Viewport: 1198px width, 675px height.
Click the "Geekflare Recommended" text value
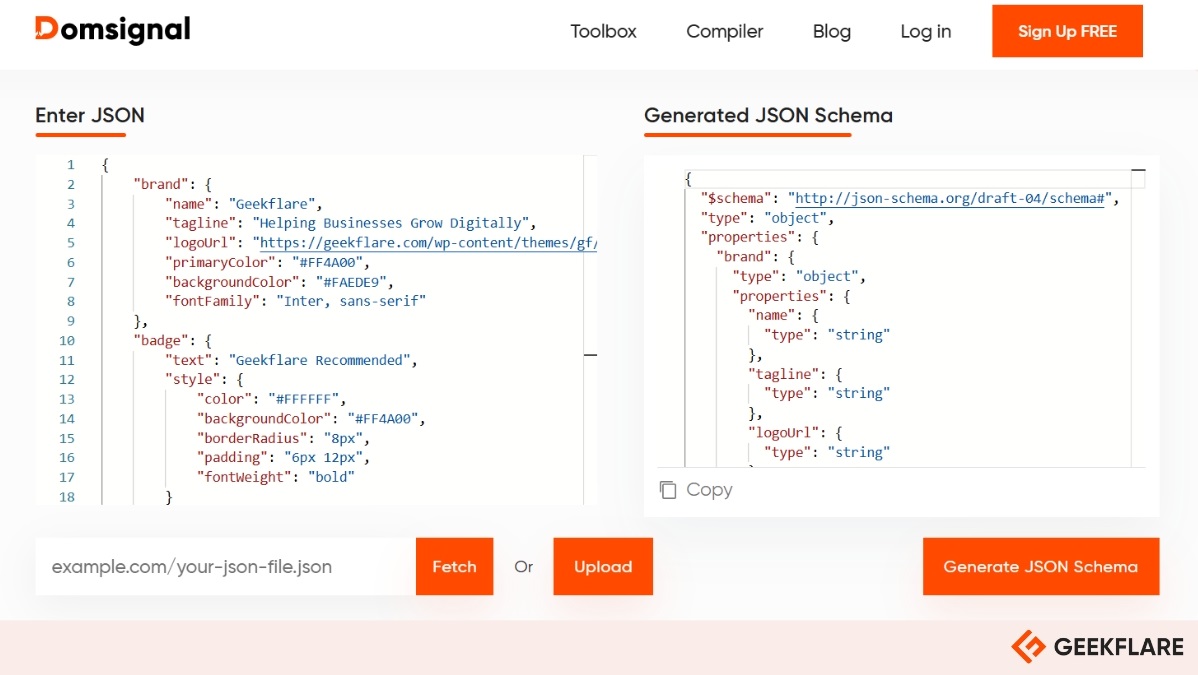[319, 360]
